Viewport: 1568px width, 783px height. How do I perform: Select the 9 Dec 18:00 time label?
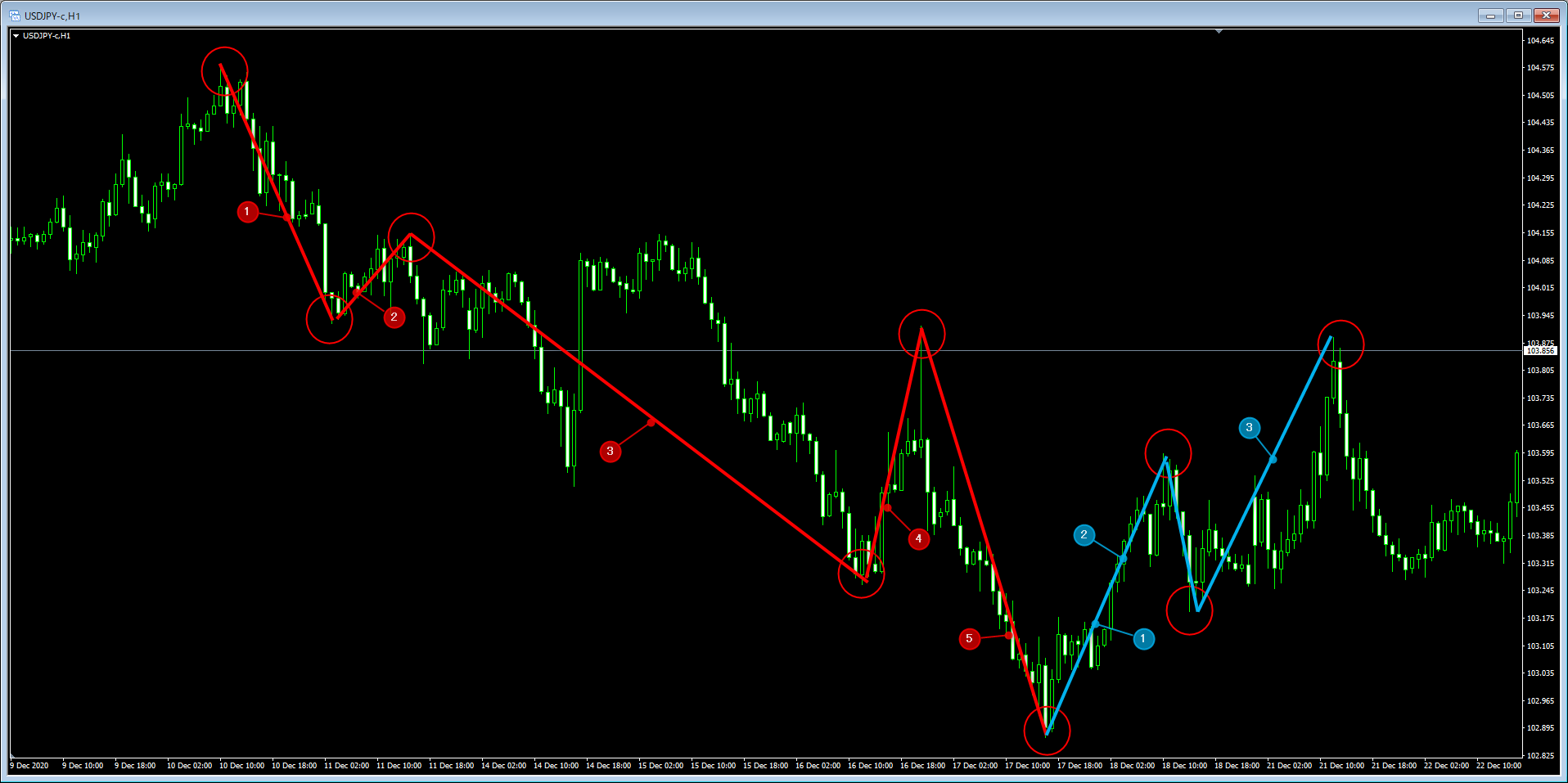click(x=135, y=766)
